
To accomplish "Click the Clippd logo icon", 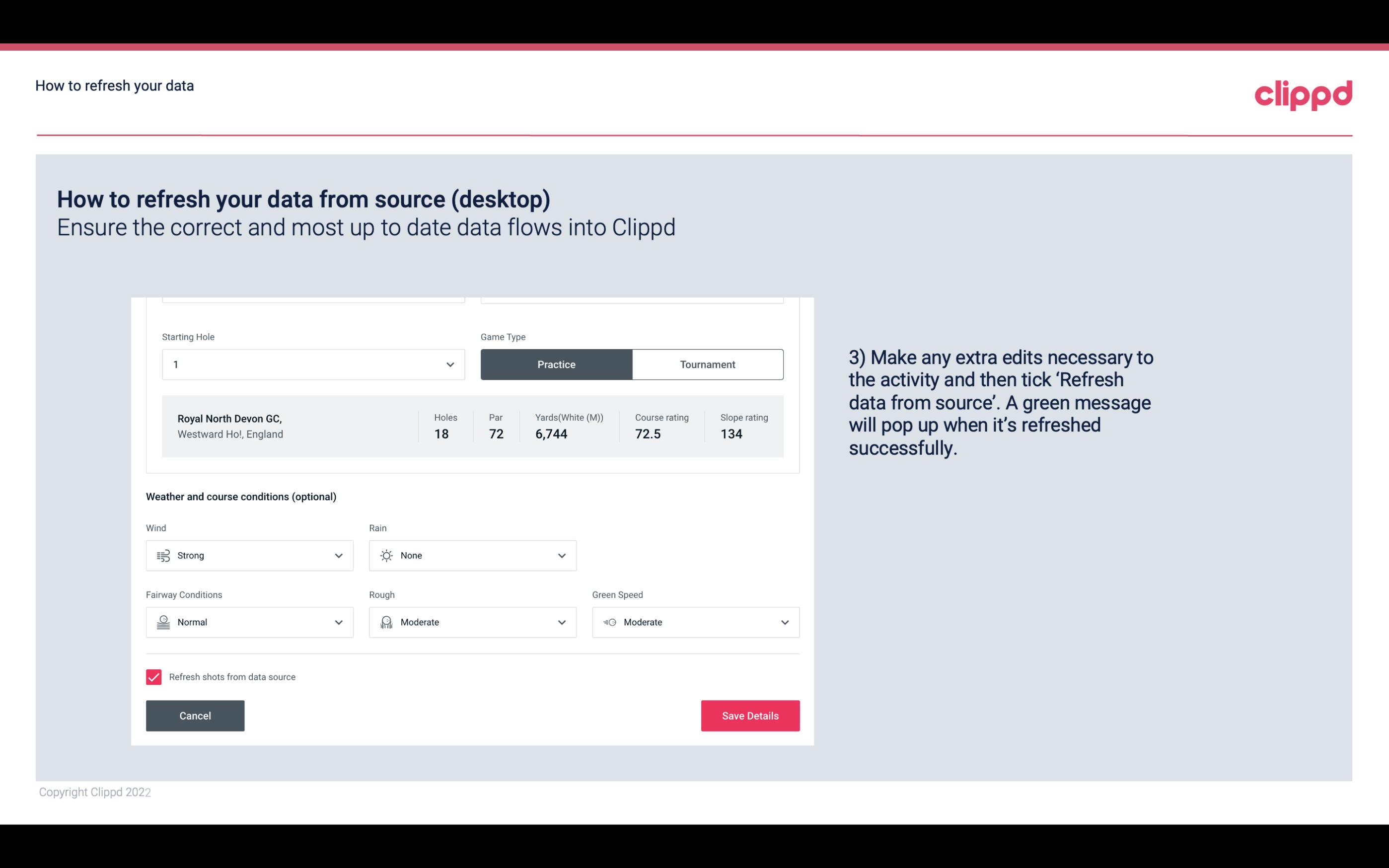I will tap(1303, 94).
